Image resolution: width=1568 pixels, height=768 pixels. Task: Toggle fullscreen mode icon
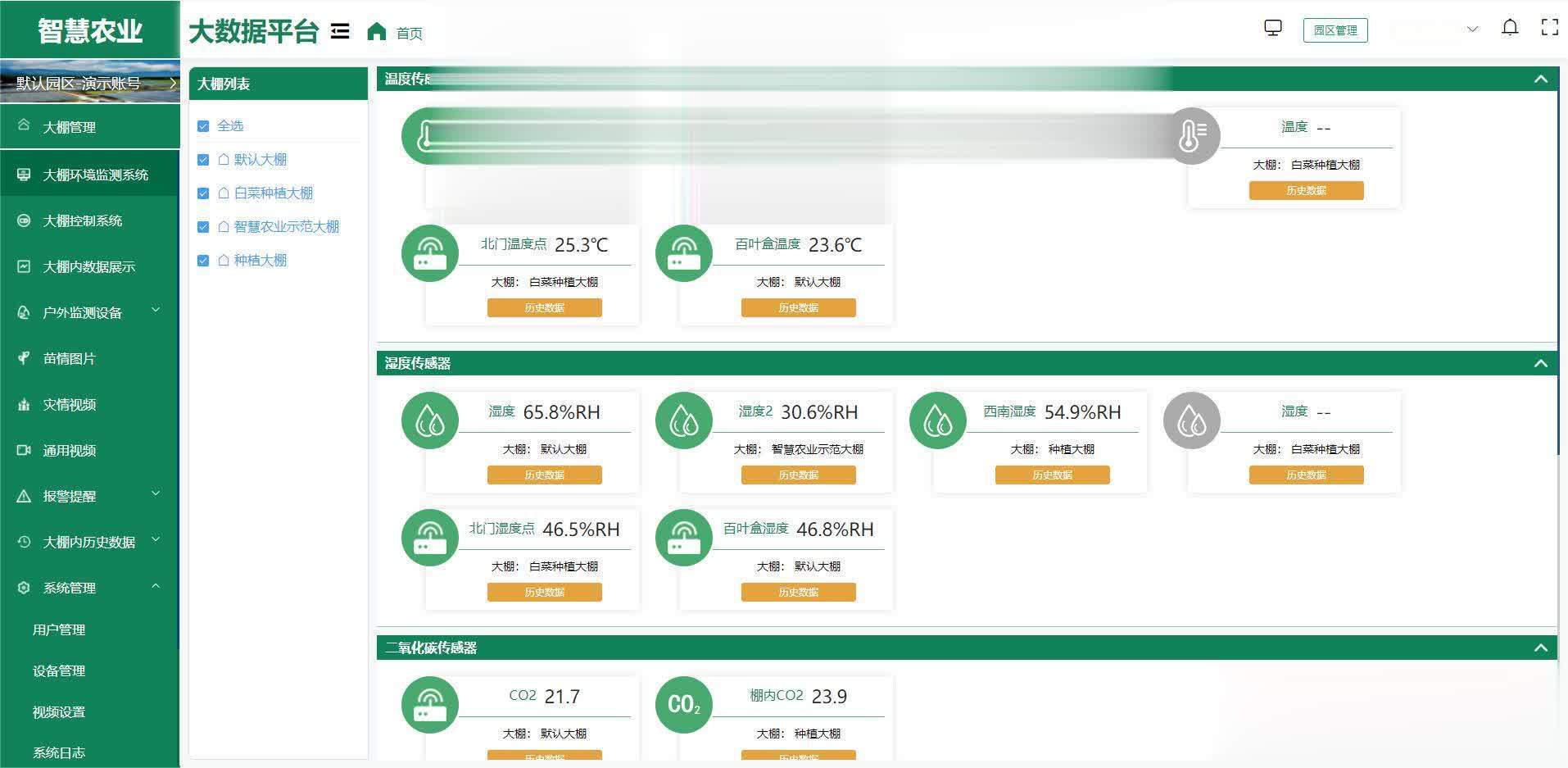click(x=1549, y=28)
